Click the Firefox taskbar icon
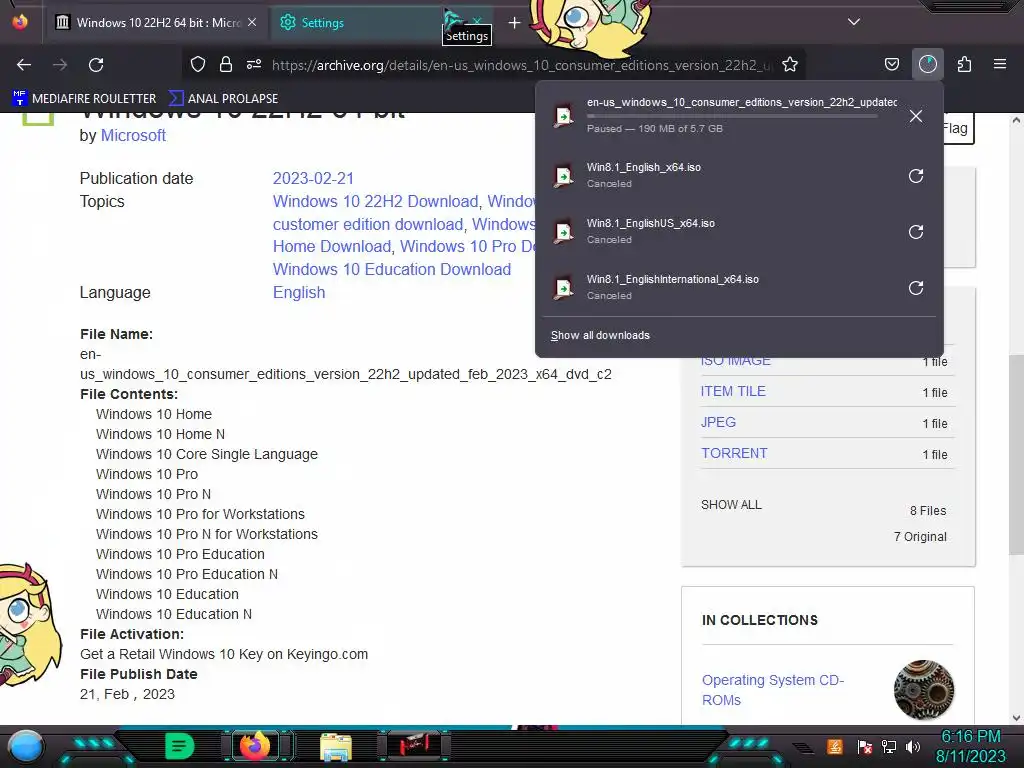 [x=255, y=746]
